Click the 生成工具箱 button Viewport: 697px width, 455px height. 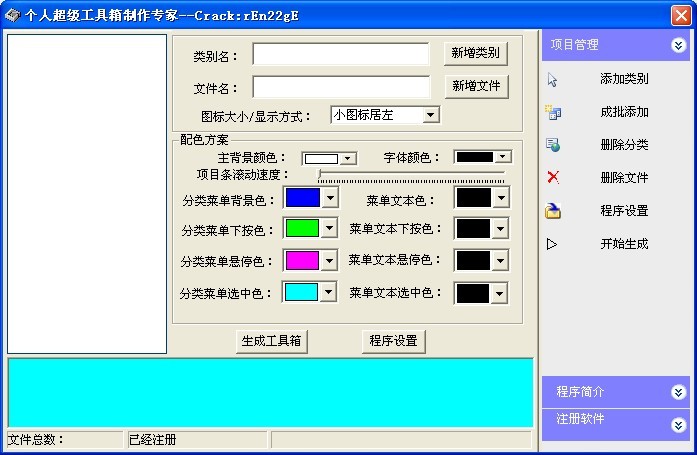pos(272,341)
